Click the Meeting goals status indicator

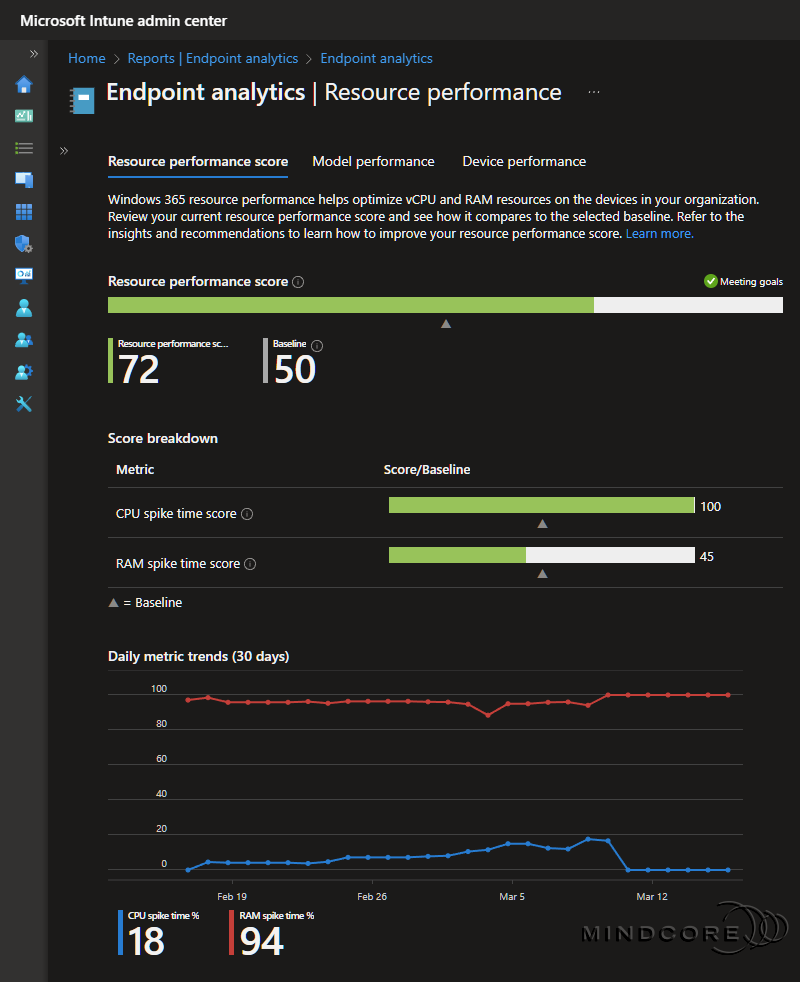point(743,281)
